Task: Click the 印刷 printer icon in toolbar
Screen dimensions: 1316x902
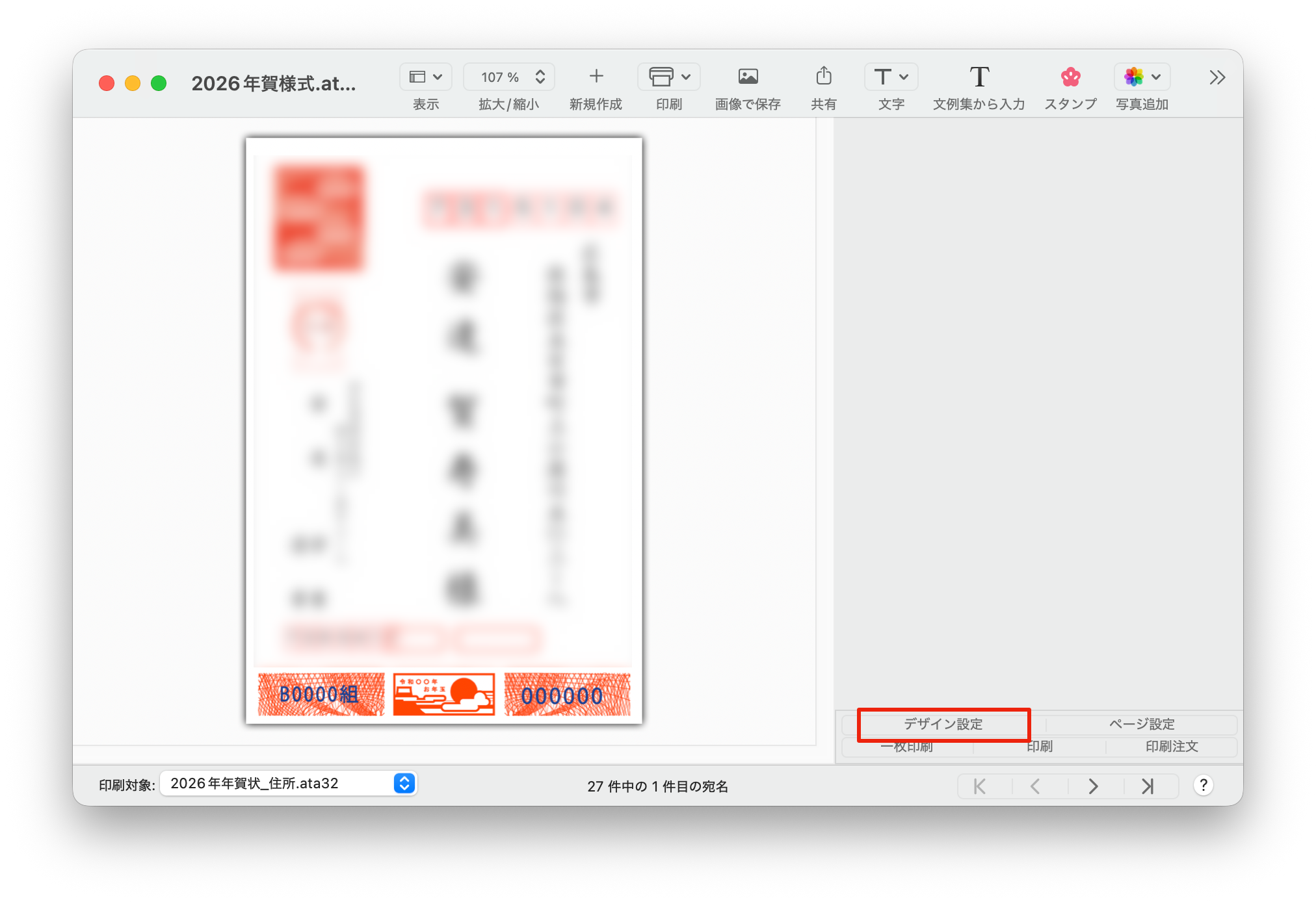Action: (x=661, y=77)
